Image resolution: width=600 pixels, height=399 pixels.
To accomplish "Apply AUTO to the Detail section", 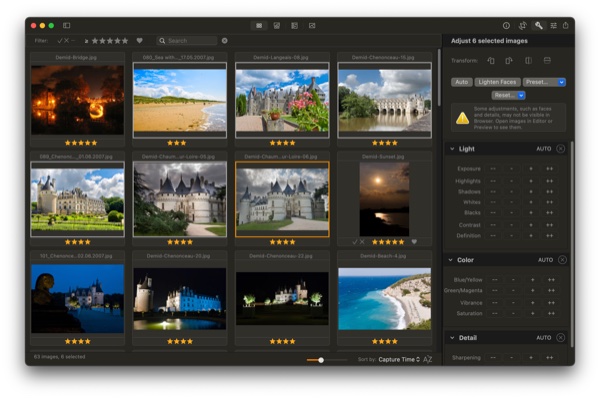I will click(x=544, y=338).
